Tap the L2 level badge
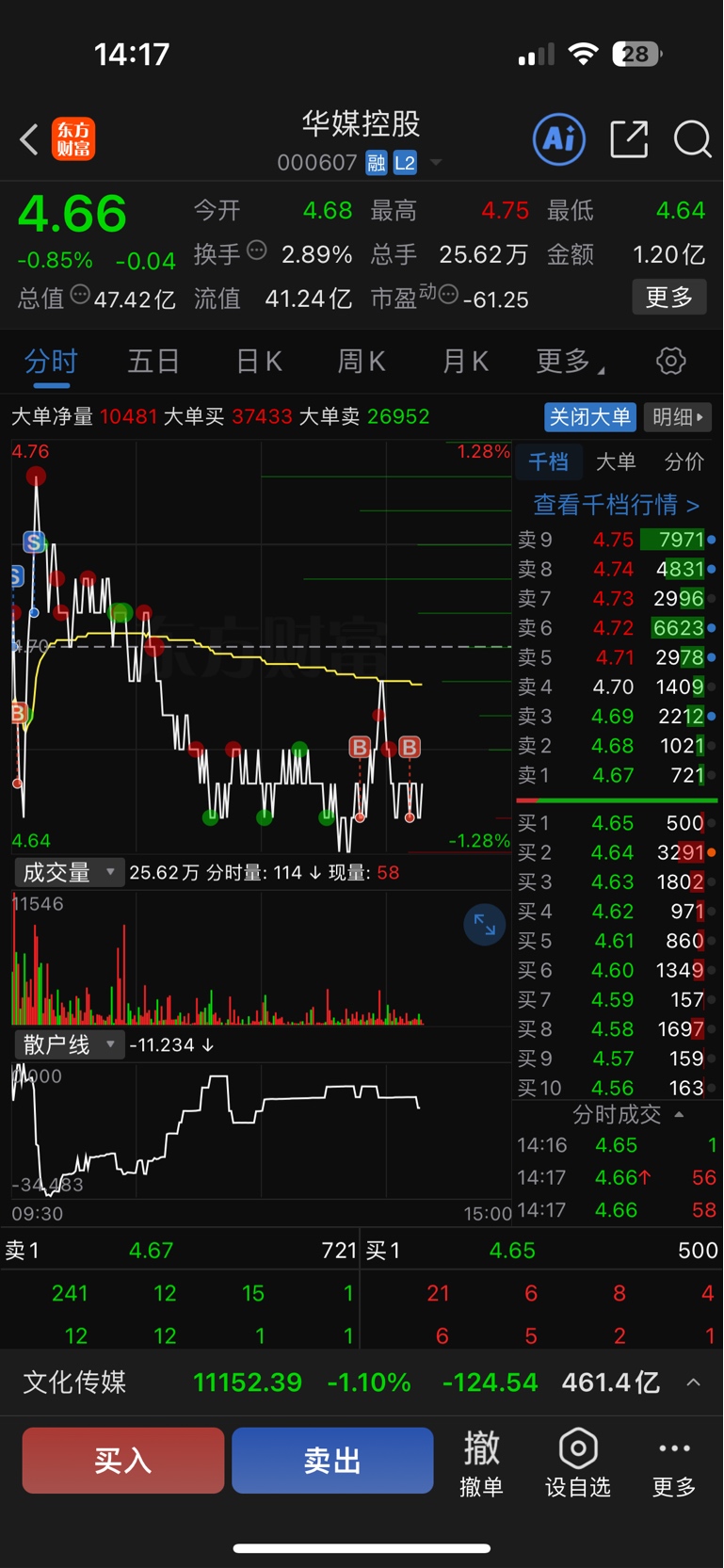 pos(405,163)
